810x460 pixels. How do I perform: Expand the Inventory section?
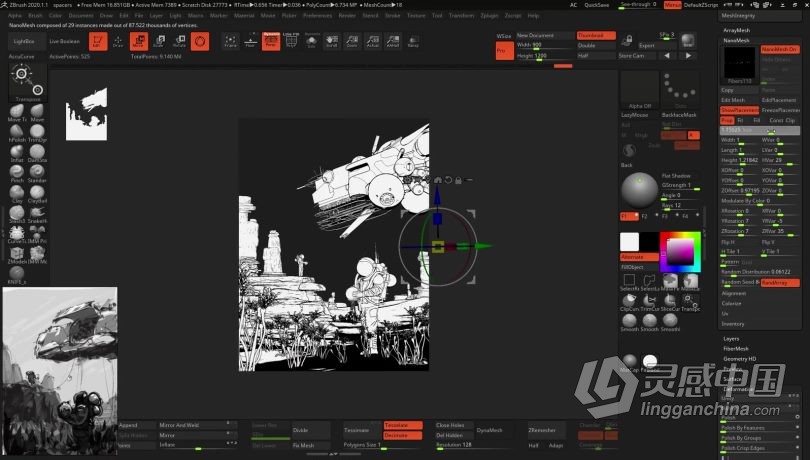(x=733, y=324)
